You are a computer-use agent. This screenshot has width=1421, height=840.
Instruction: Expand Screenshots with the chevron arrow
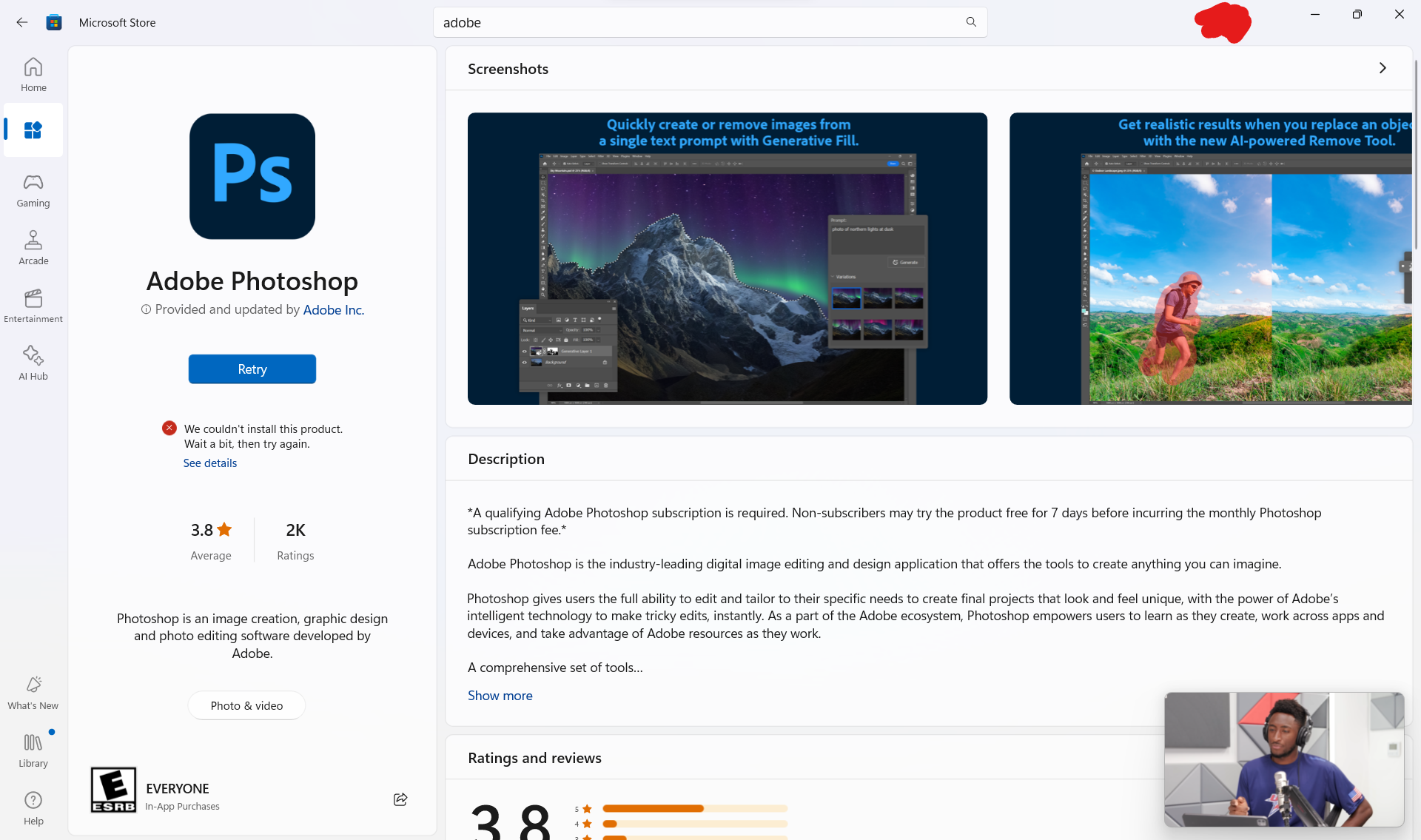coord(1383,68)
